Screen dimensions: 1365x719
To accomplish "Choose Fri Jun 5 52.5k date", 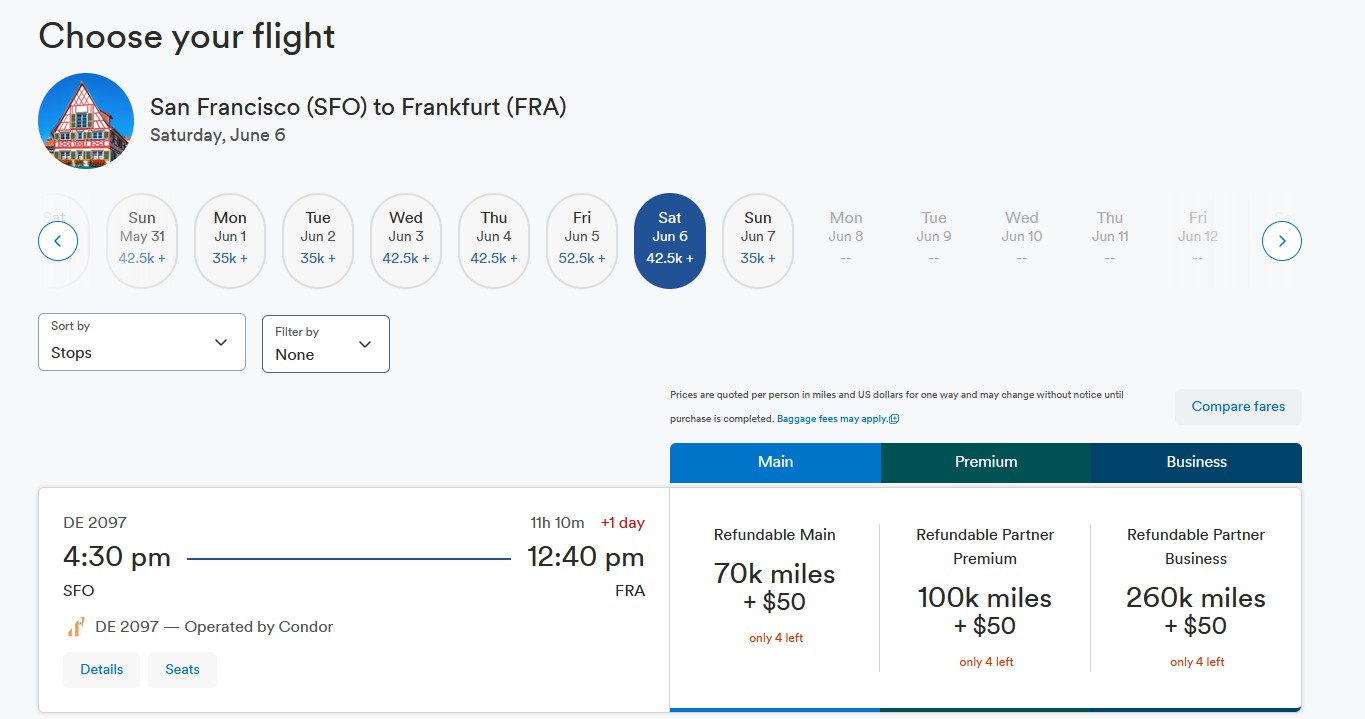I will (582, 241).
